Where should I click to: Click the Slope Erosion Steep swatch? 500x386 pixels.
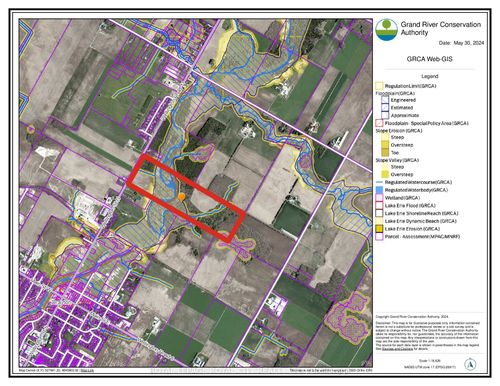click(385, 137)
